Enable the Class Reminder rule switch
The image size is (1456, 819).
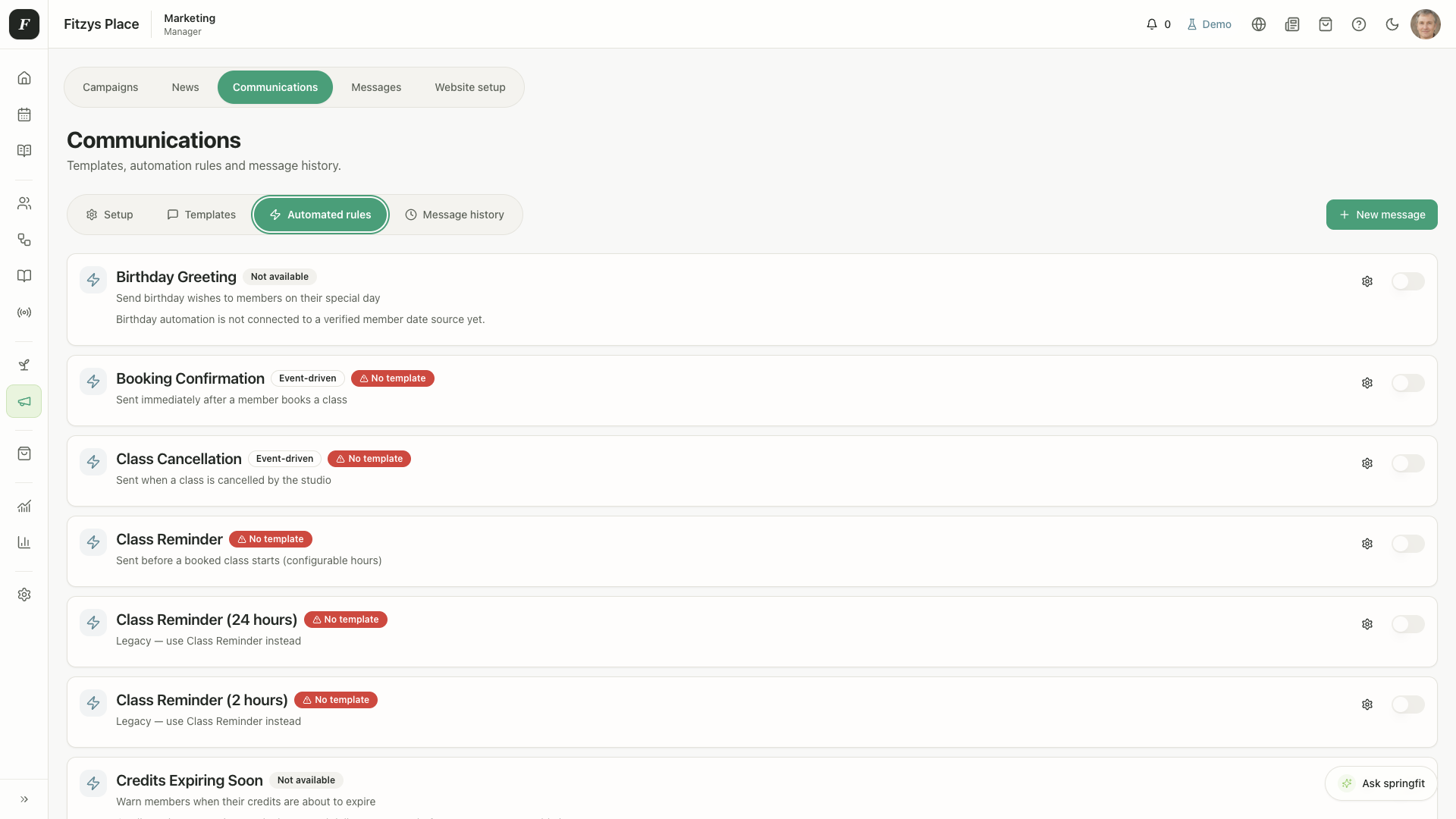pyautogui.click(x=1408, y=544)
